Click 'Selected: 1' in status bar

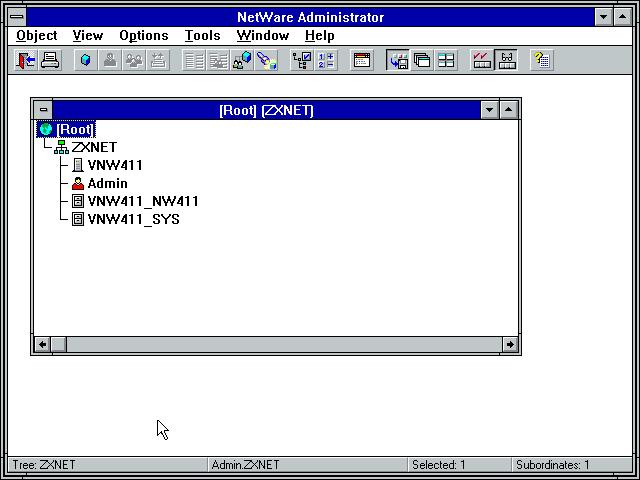point(439,465)
